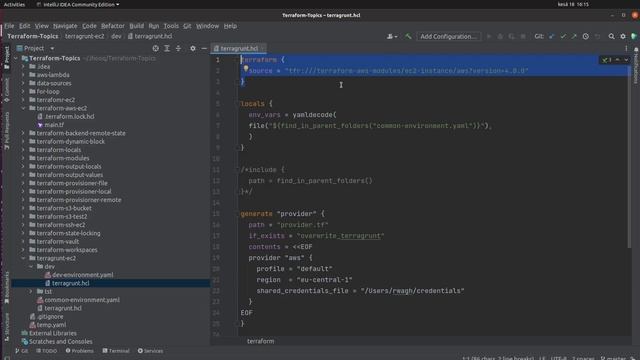The image size is (640, 360).
Task: Click the editor vertical scrollbar
Action: pos(629,151)
